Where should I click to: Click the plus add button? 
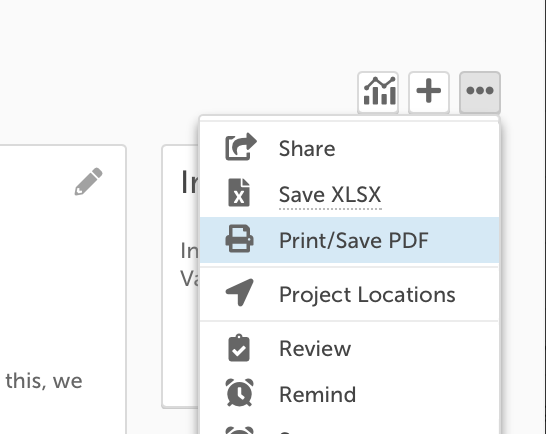[429, 92]
